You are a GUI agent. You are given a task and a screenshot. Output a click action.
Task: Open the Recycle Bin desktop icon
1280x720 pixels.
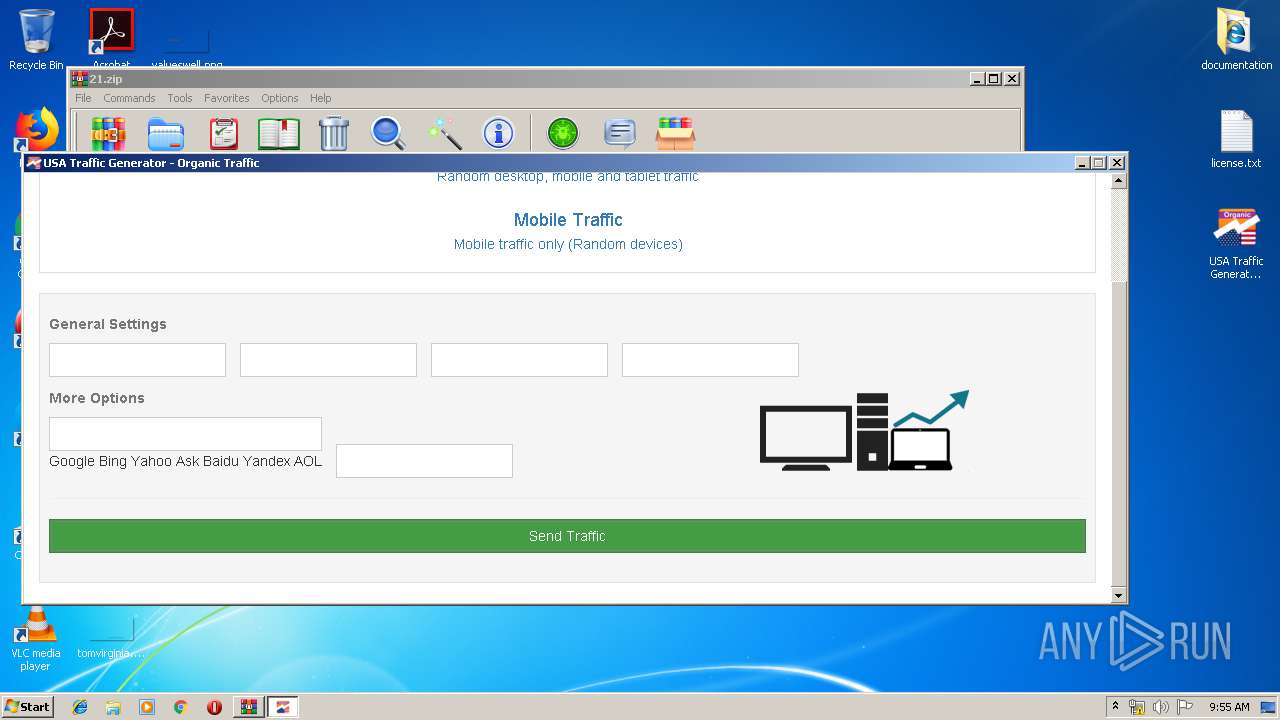[x=36, y=40]
